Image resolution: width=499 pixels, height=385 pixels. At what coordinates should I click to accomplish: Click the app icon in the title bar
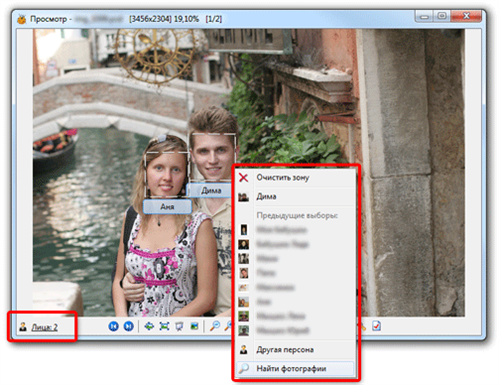click(22, 19)
